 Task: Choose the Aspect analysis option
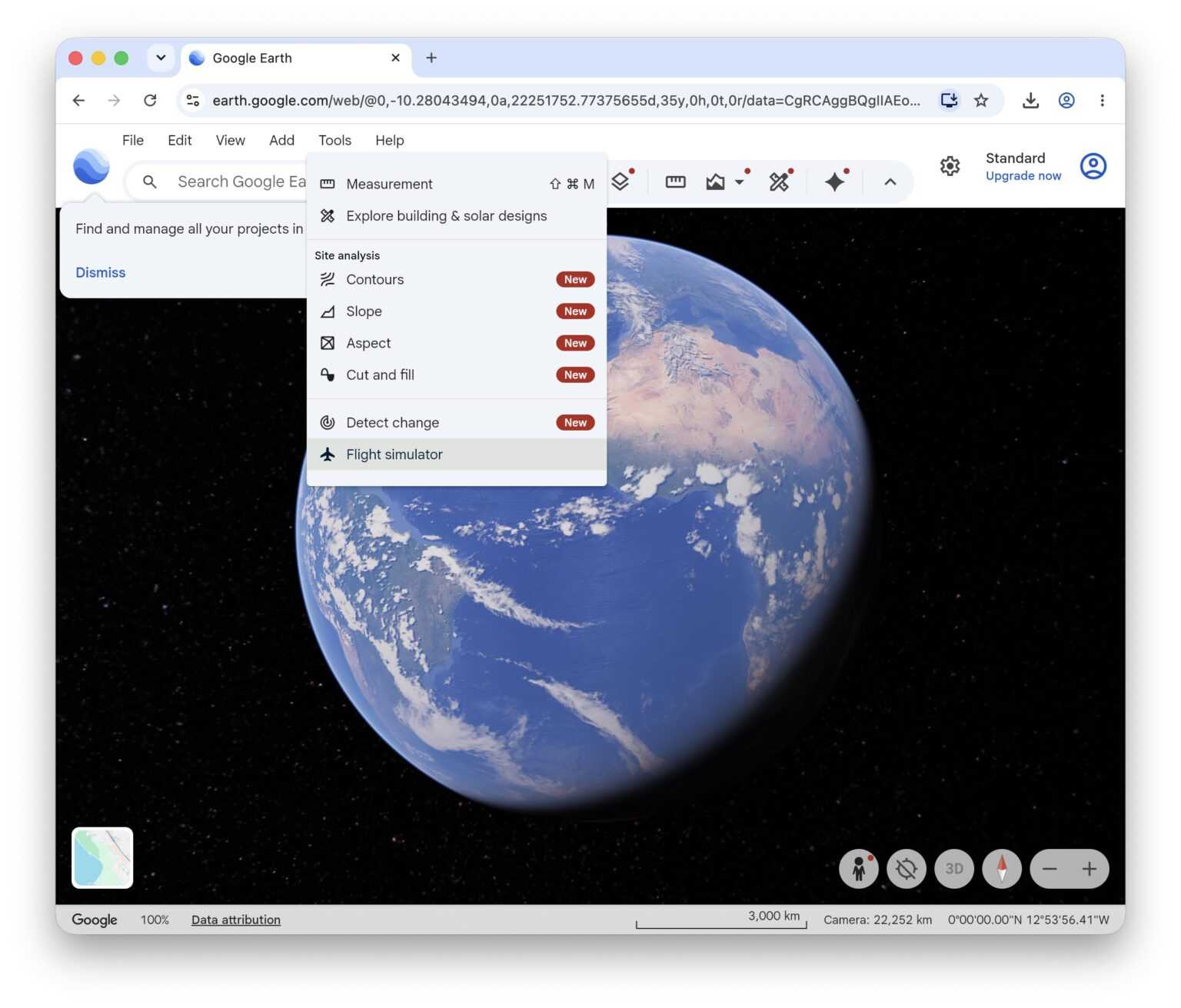457,344
